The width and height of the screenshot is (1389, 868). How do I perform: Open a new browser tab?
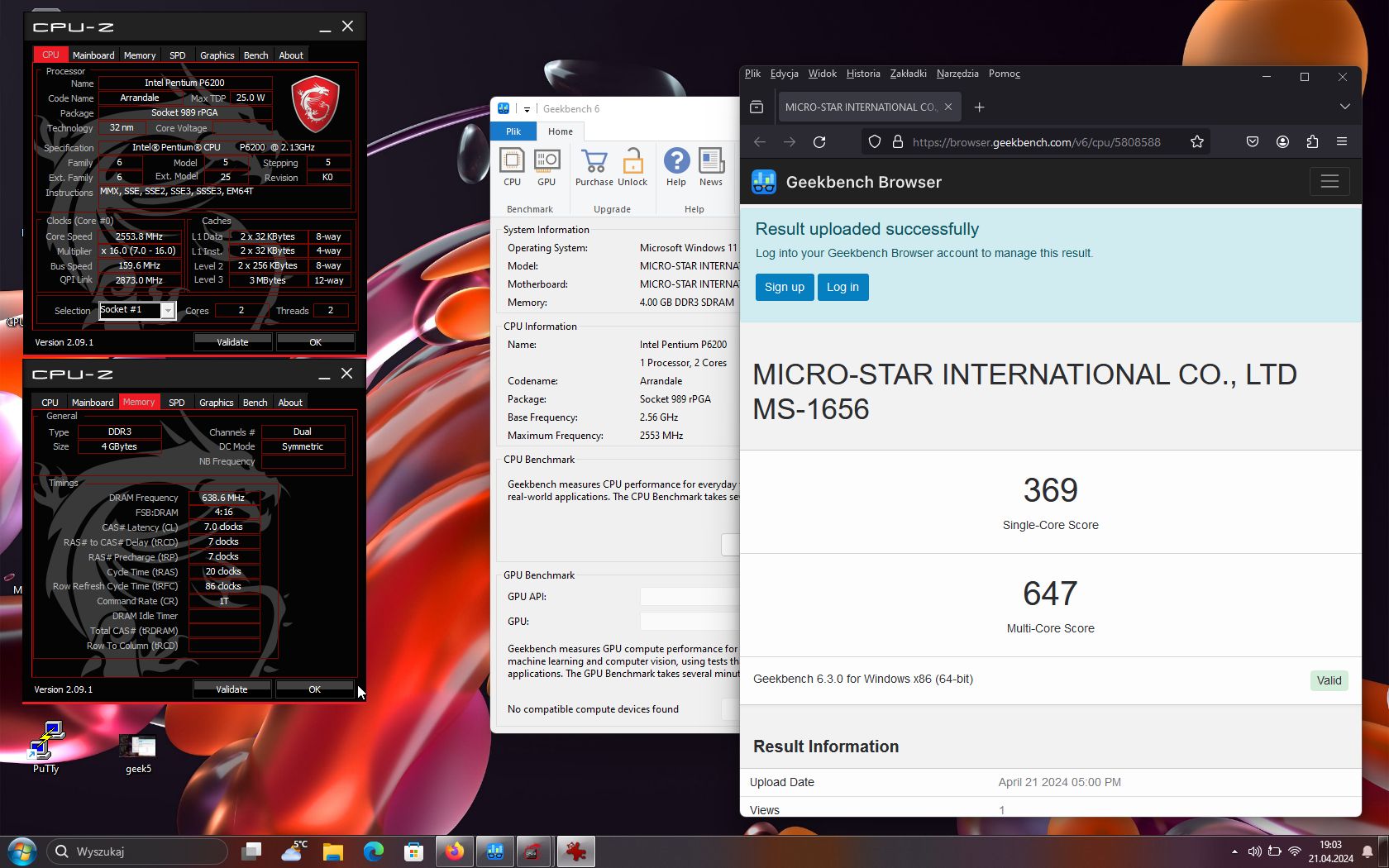pyautogui.click(x=979, y=107)
